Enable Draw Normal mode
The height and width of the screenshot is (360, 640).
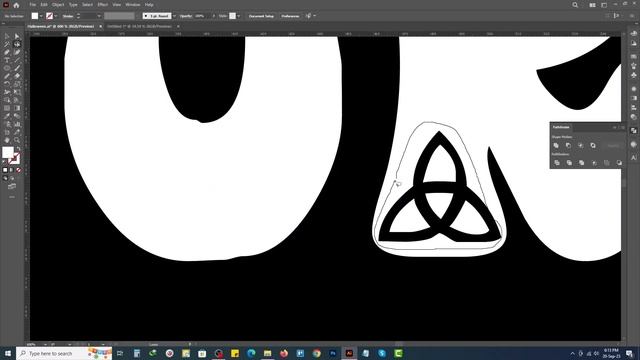click(x=5, y=178)
